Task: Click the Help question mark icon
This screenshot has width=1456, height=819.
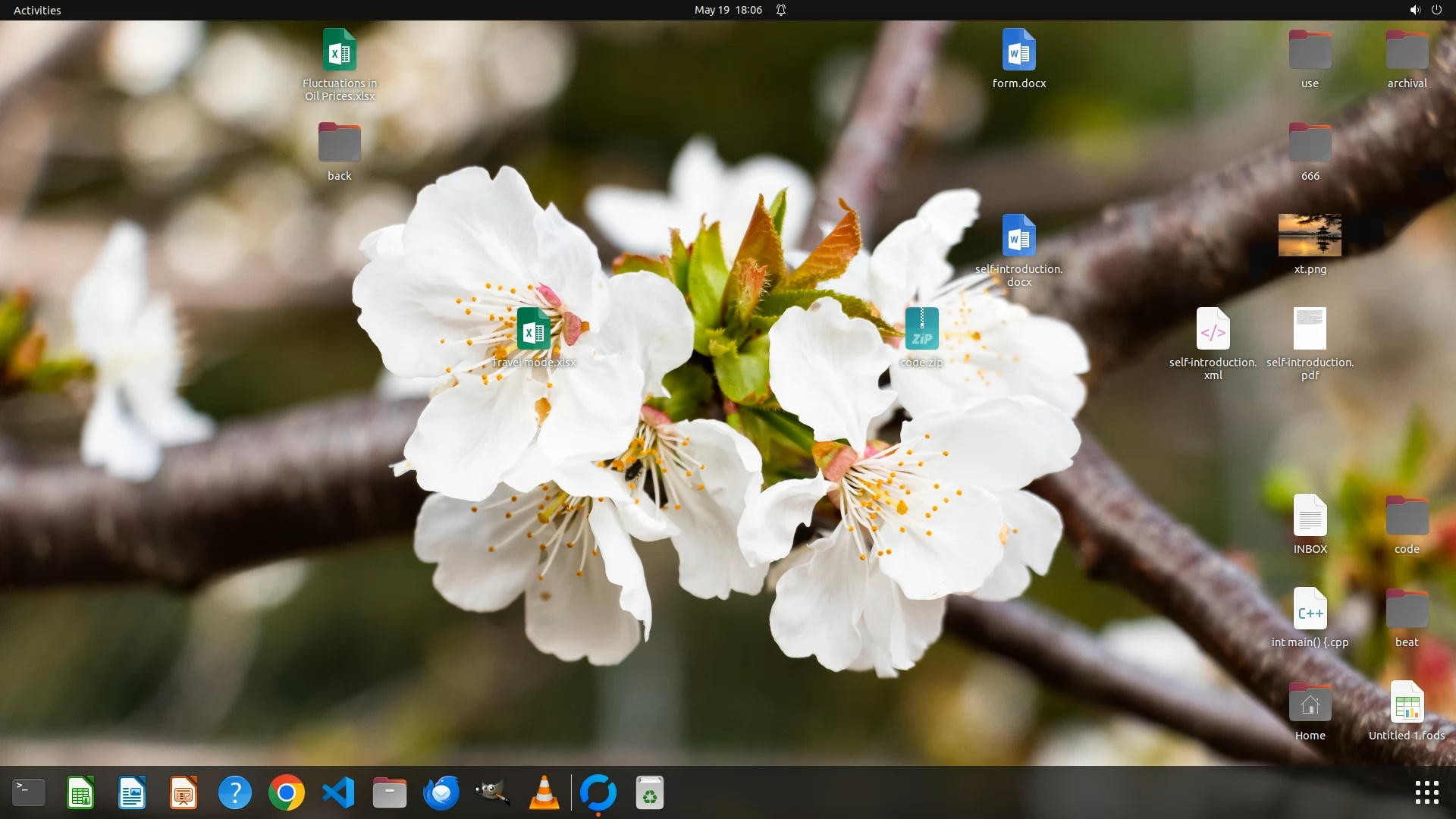Action: (235, 792)
